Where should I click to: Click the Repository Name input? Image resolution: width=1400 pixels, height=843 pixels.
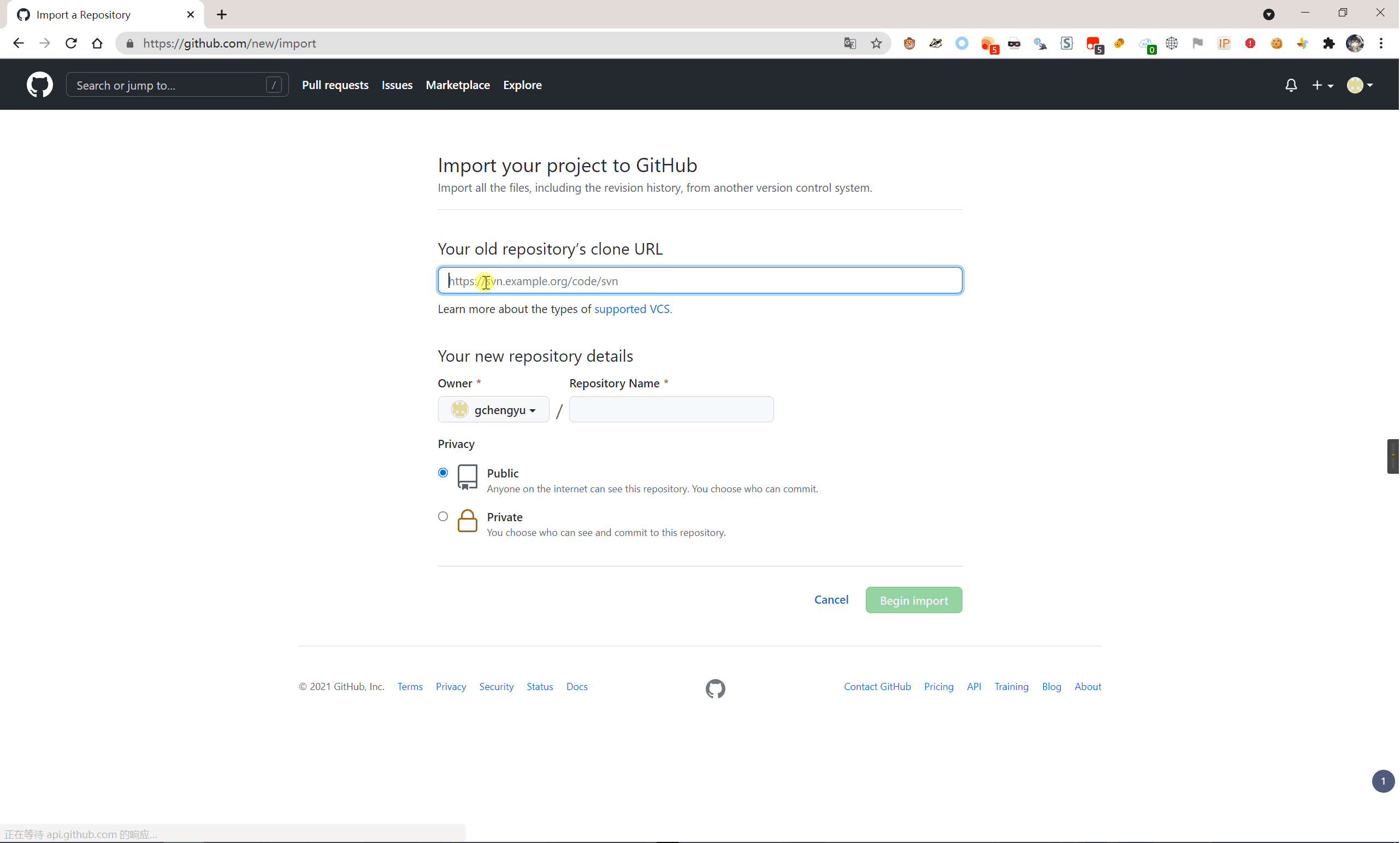pos(671,409)
